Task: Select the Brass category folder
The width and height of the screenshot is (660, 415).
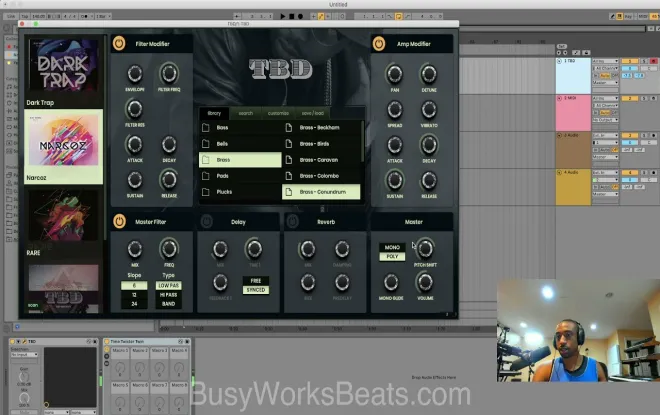Action: (x=240, y=160)
